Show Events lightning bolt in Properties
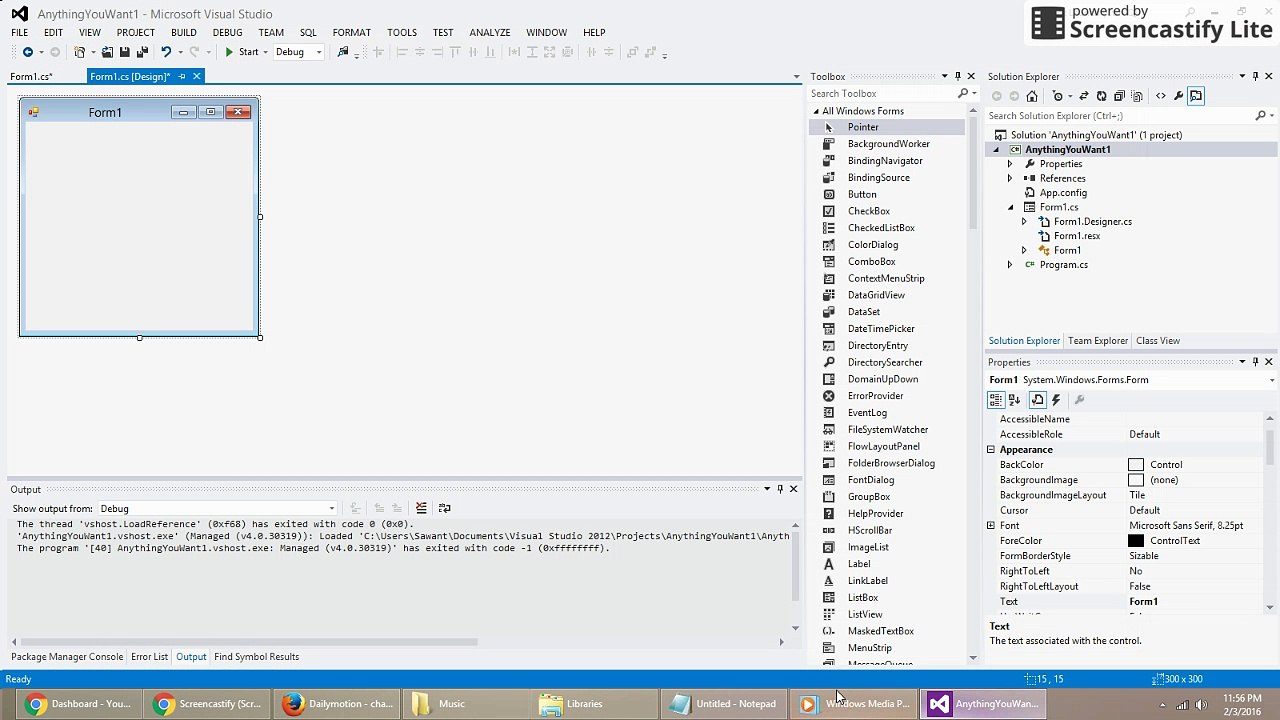This screenshot has height=720, width=1280. point(1056,400)
